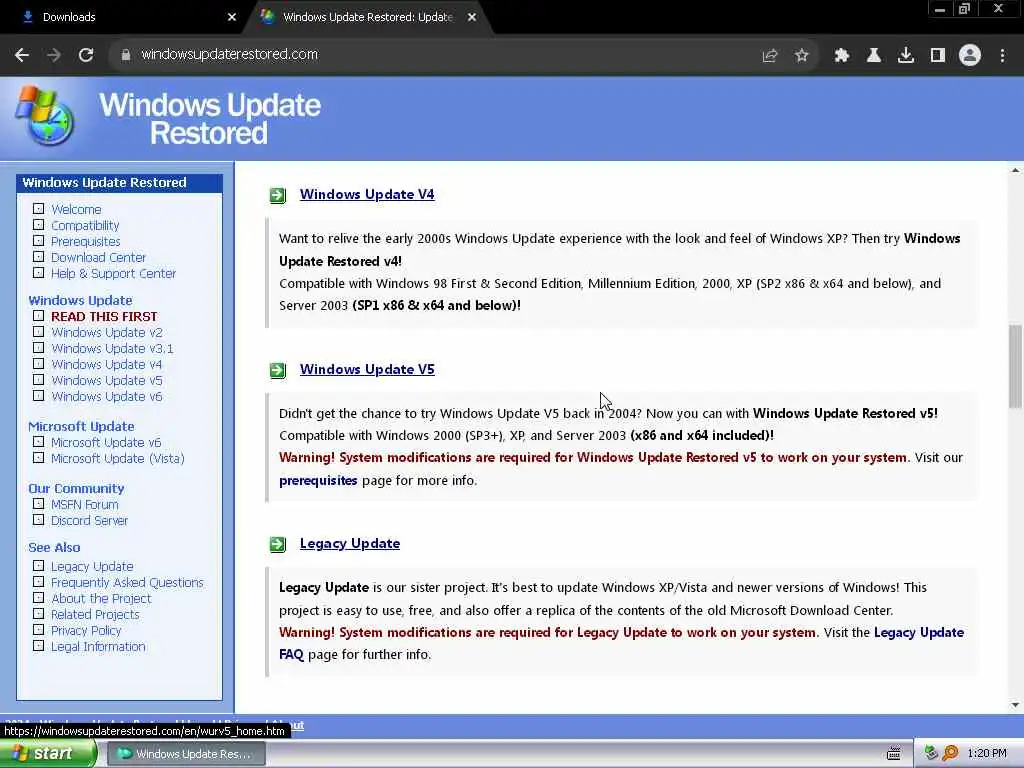Screen dimensions: 1024x768
Task: Follow the prerequisites link in V5 description
Action: (x=318, y=481)
